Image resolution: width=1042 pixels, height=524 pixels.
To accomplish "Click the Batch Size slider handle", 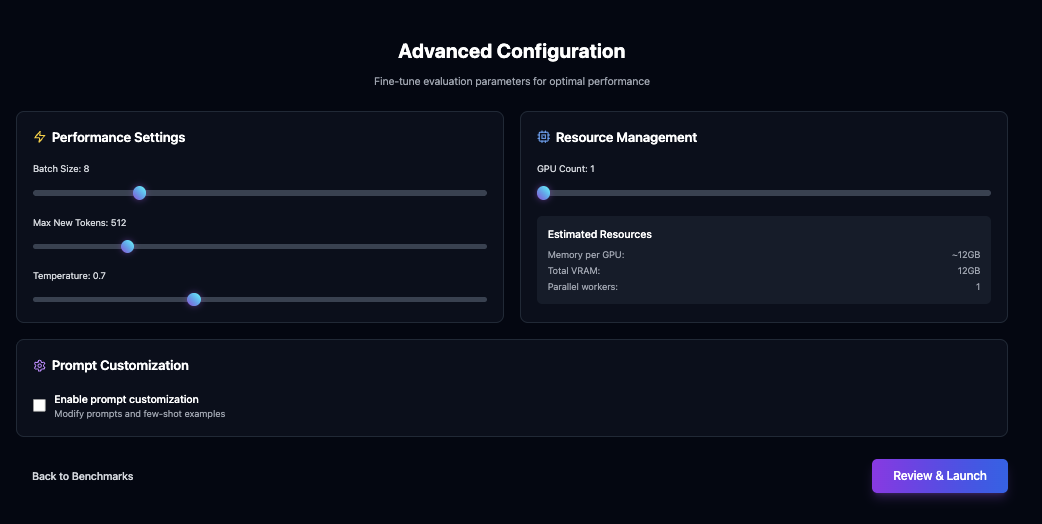I will pos(140,193).
